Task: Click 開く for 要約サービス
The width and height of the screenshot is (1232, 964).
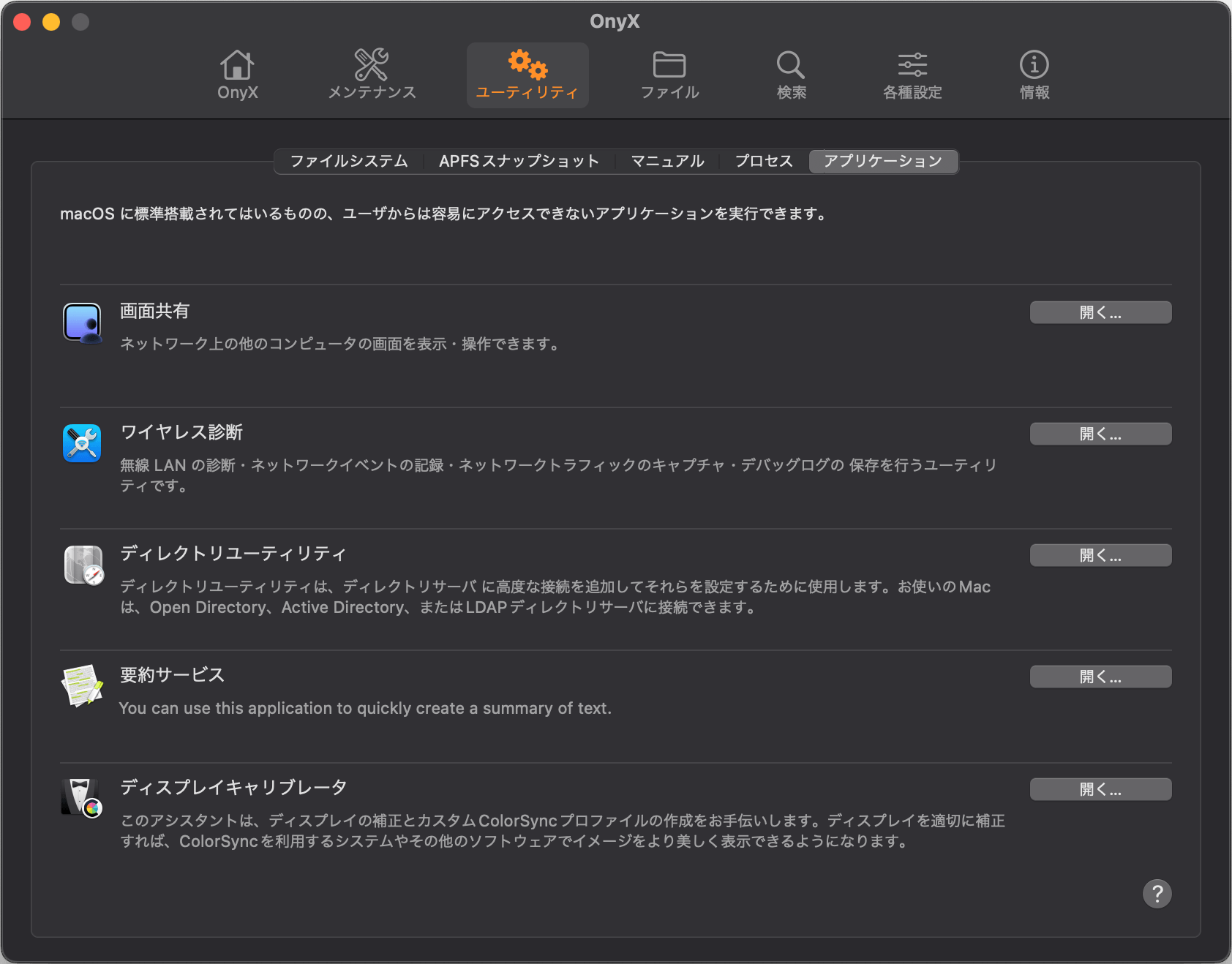Action: click(1100, 677)
